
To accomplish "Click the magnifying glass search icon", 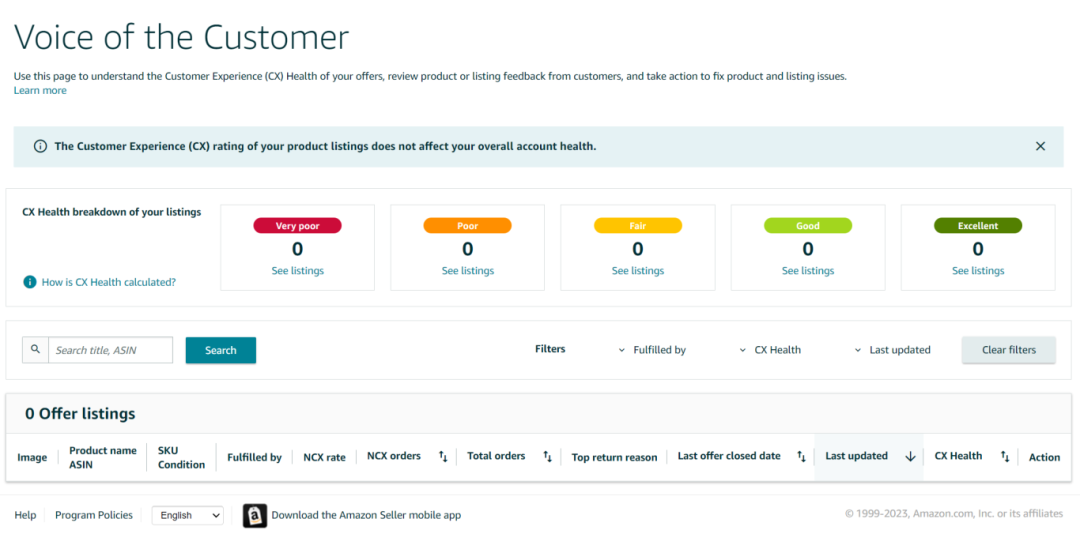I will point(35,350).
